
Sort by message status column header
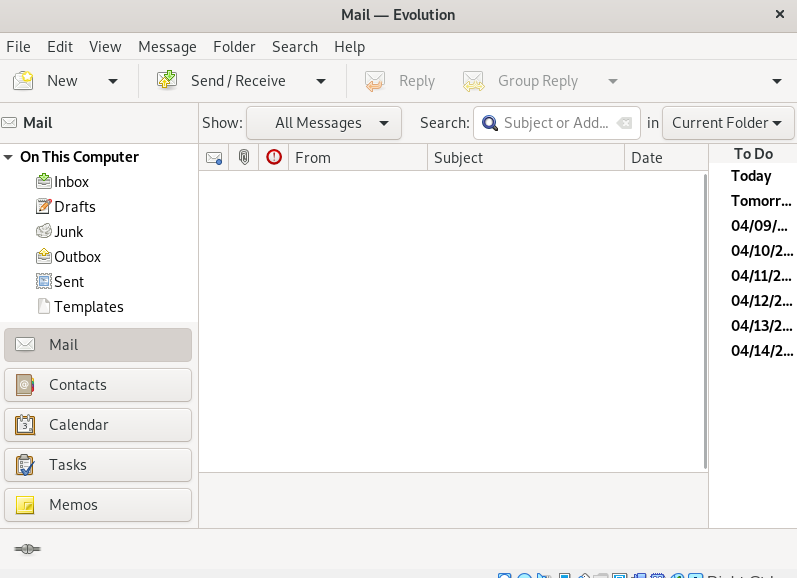(x=213, y=157)
